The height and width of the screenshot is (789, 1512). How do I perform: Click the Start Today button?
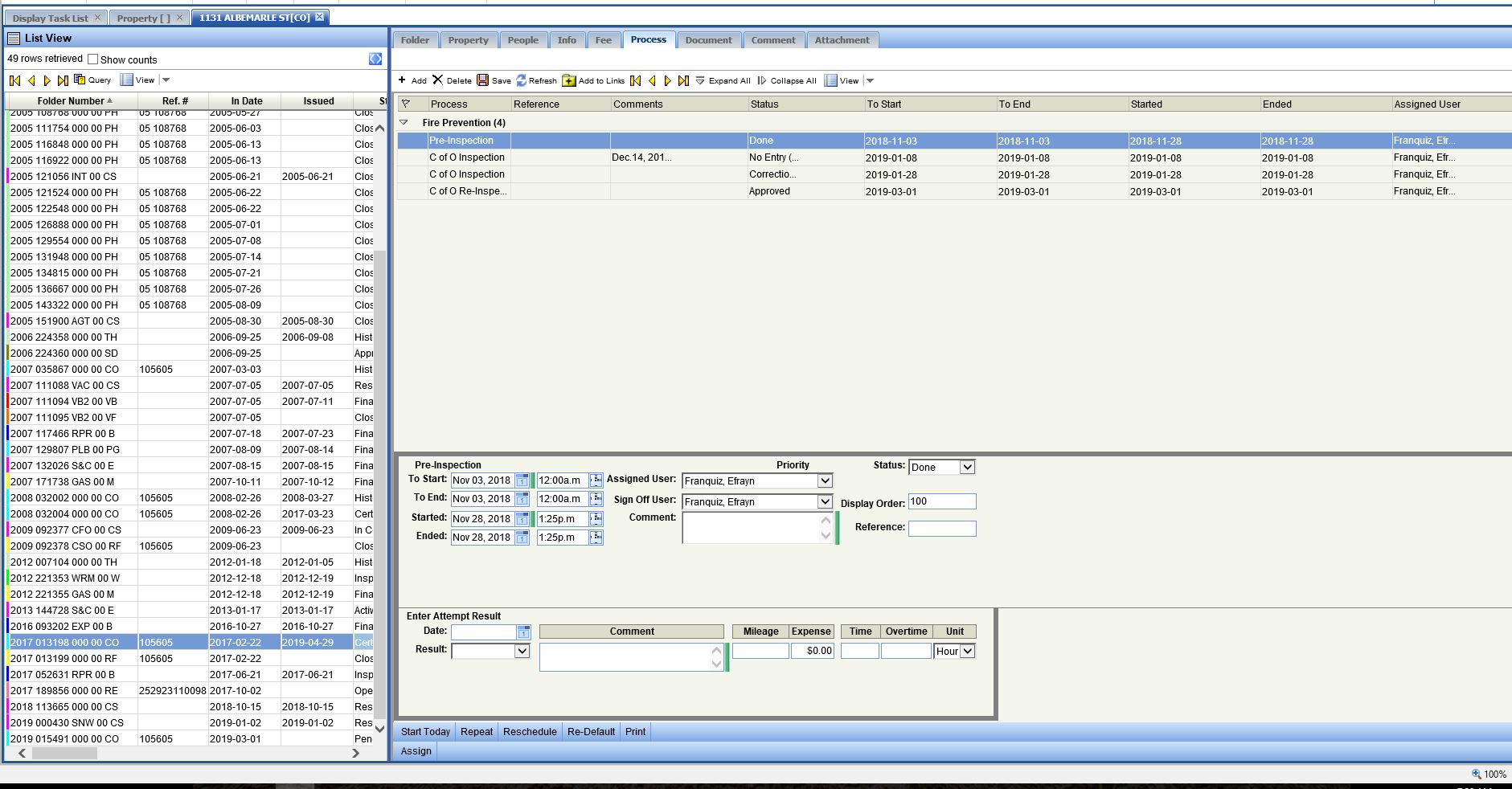425,732
